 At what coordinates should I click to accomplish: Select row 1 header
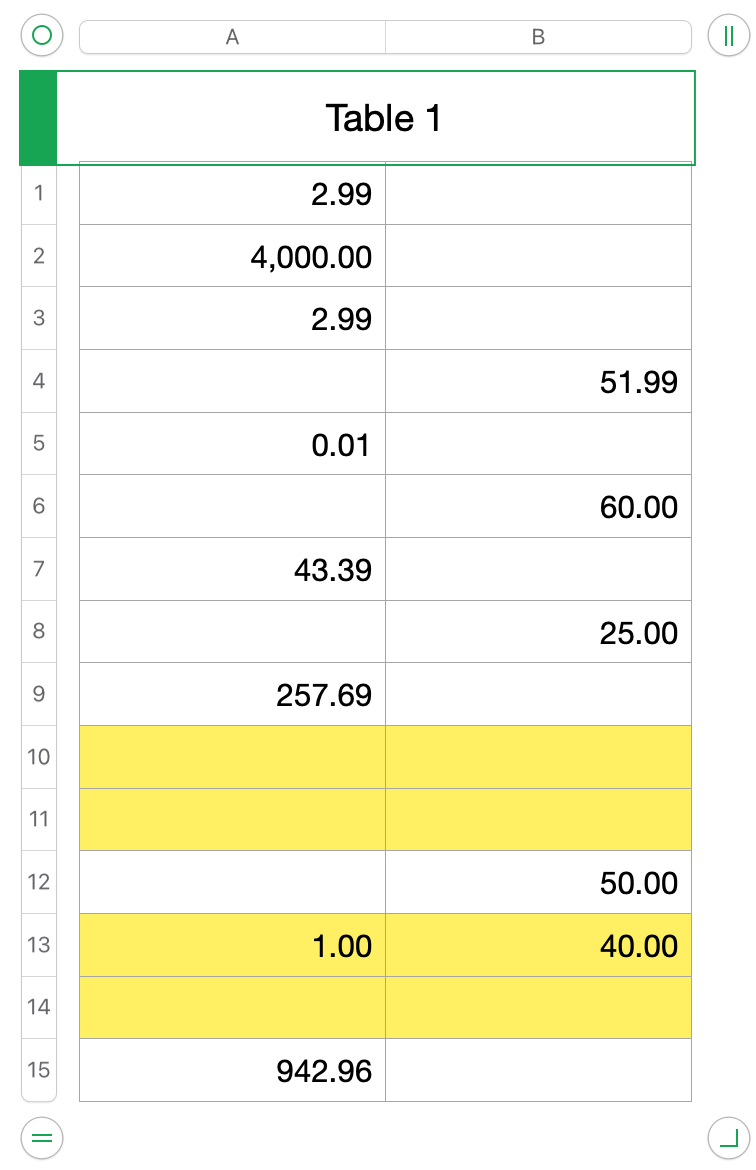point(38,192)
